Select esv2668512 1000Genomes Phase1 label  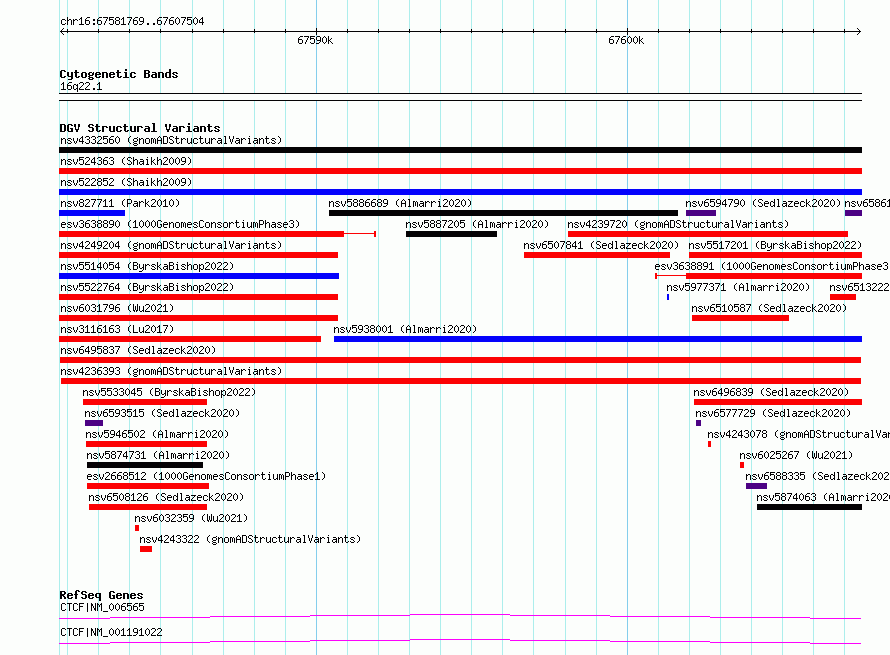pos(207,476)
